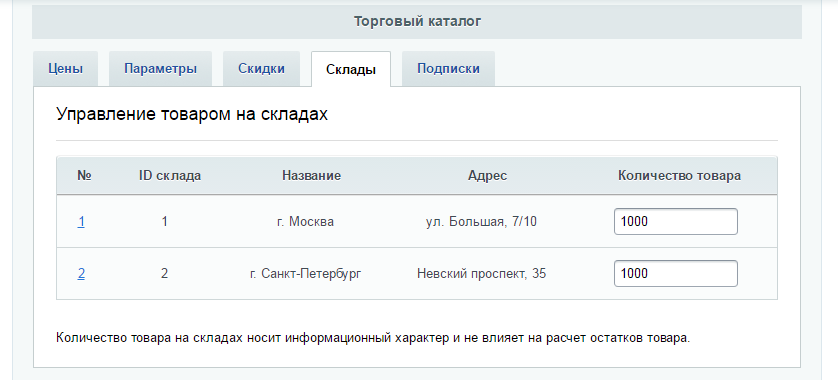Focus quantity field for г. Санкт-Петербург

tap(676, 274)
